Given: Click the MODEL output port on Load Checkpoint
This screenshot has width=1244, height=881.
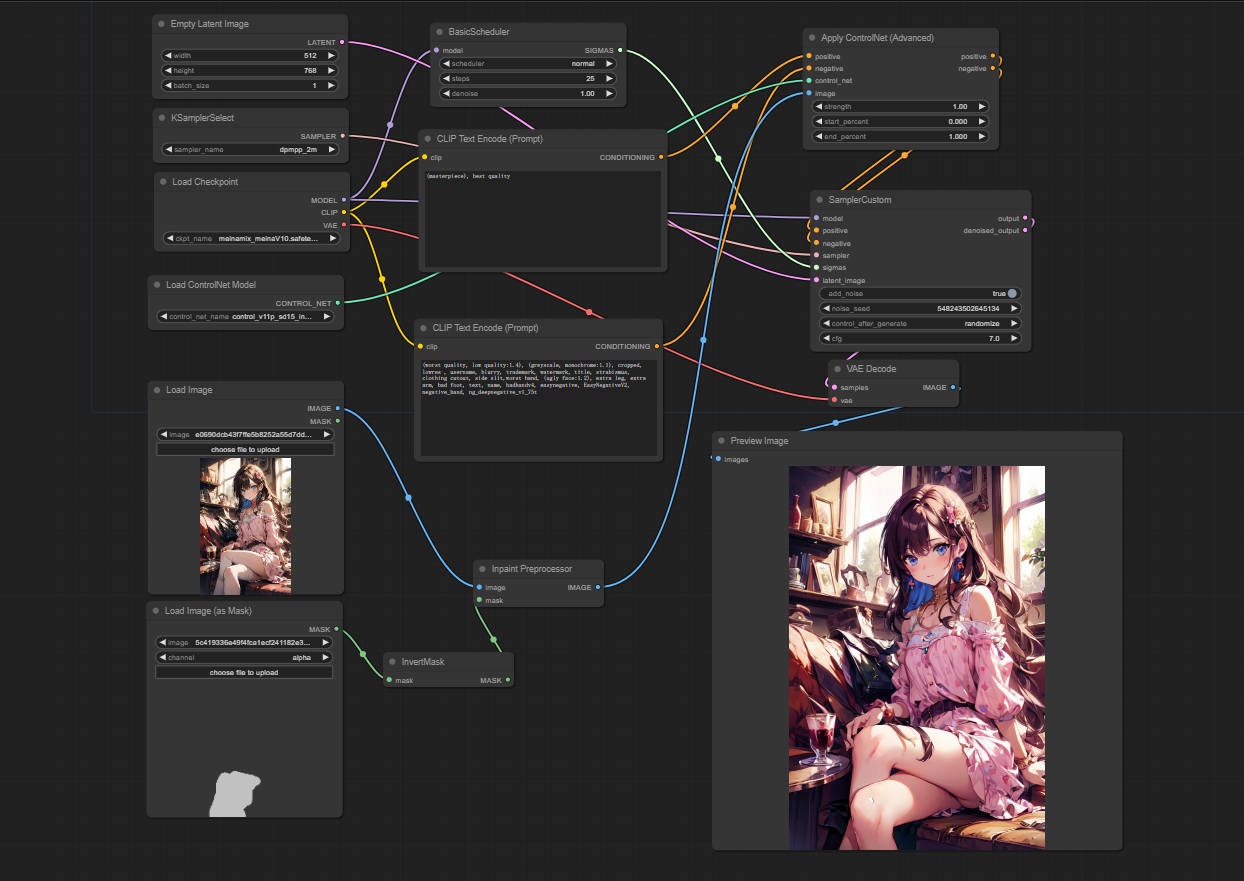Looking at the screenshot, I should pos(344,200).
